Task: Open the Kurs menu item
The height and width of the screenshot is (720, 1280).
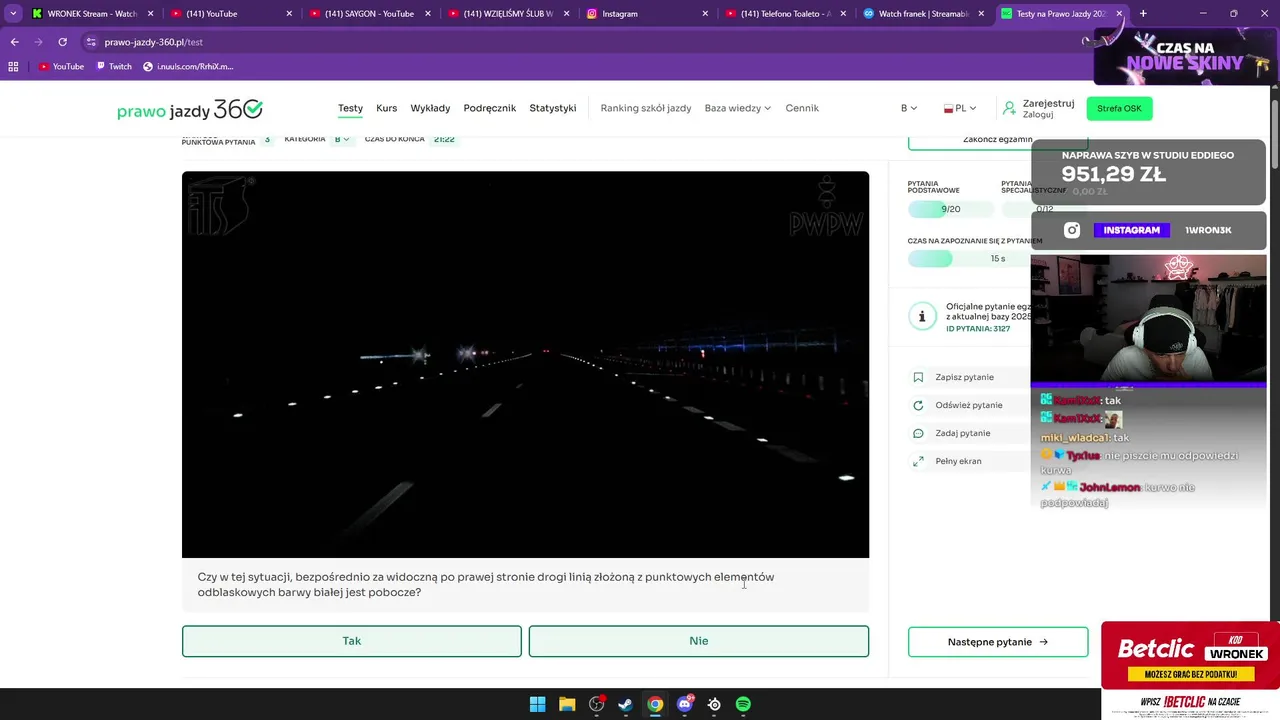Action: point(387,108)
